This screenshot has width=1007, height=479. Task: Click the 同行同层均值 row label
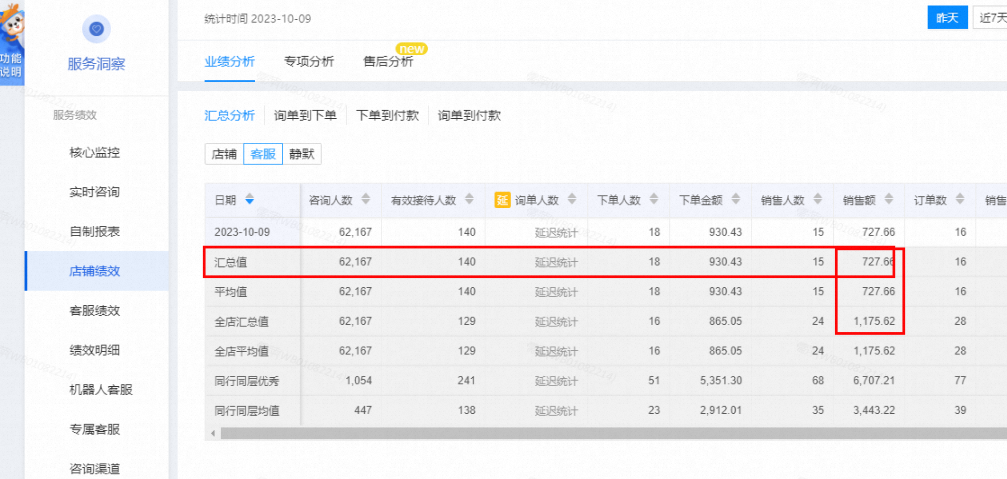pyautogui.click(x=247, y=410)
